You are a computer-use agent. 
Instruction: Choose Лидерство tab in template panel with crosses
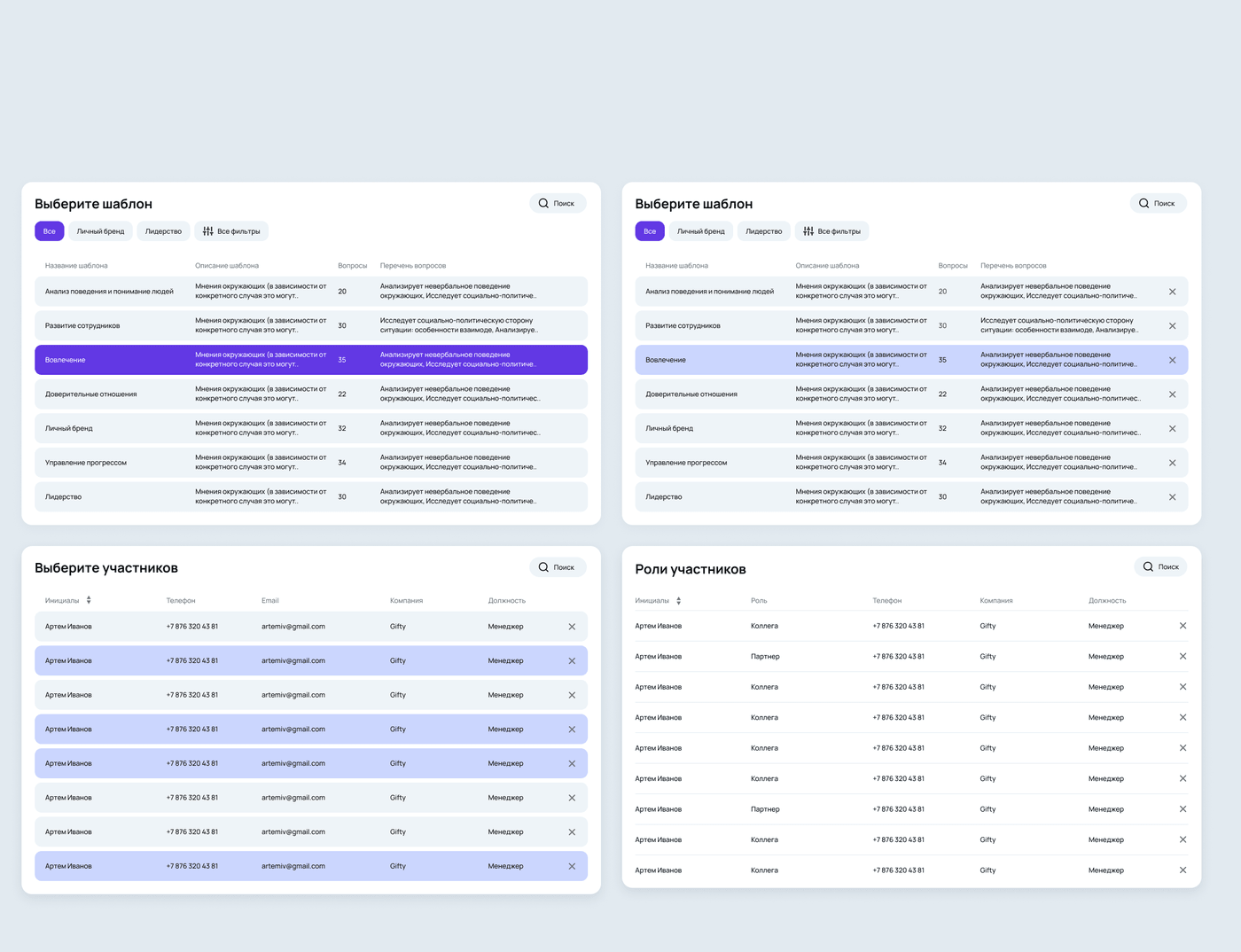tap(764, 231)
